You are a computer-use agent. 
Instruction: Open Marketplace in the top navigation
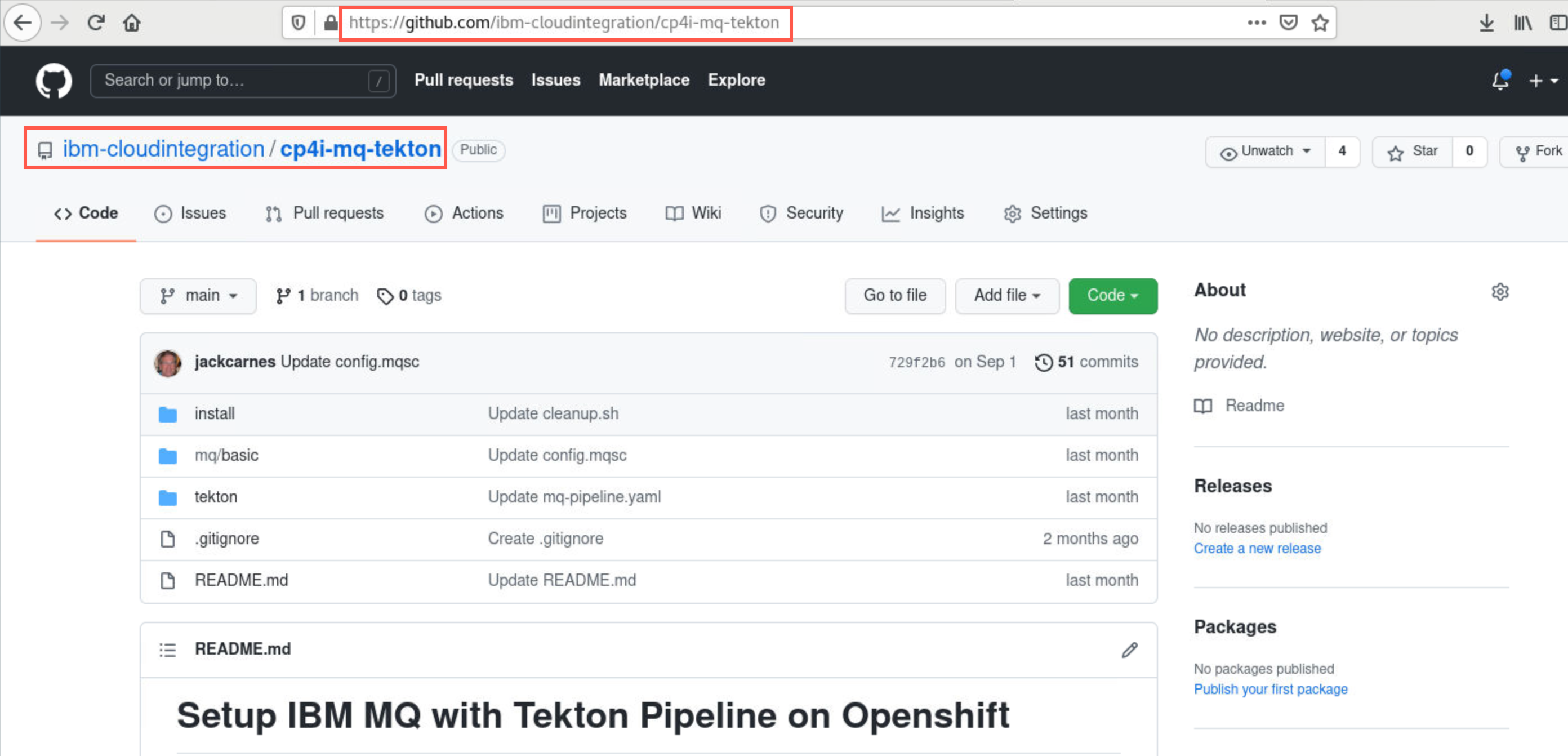[x=644, y=80]
